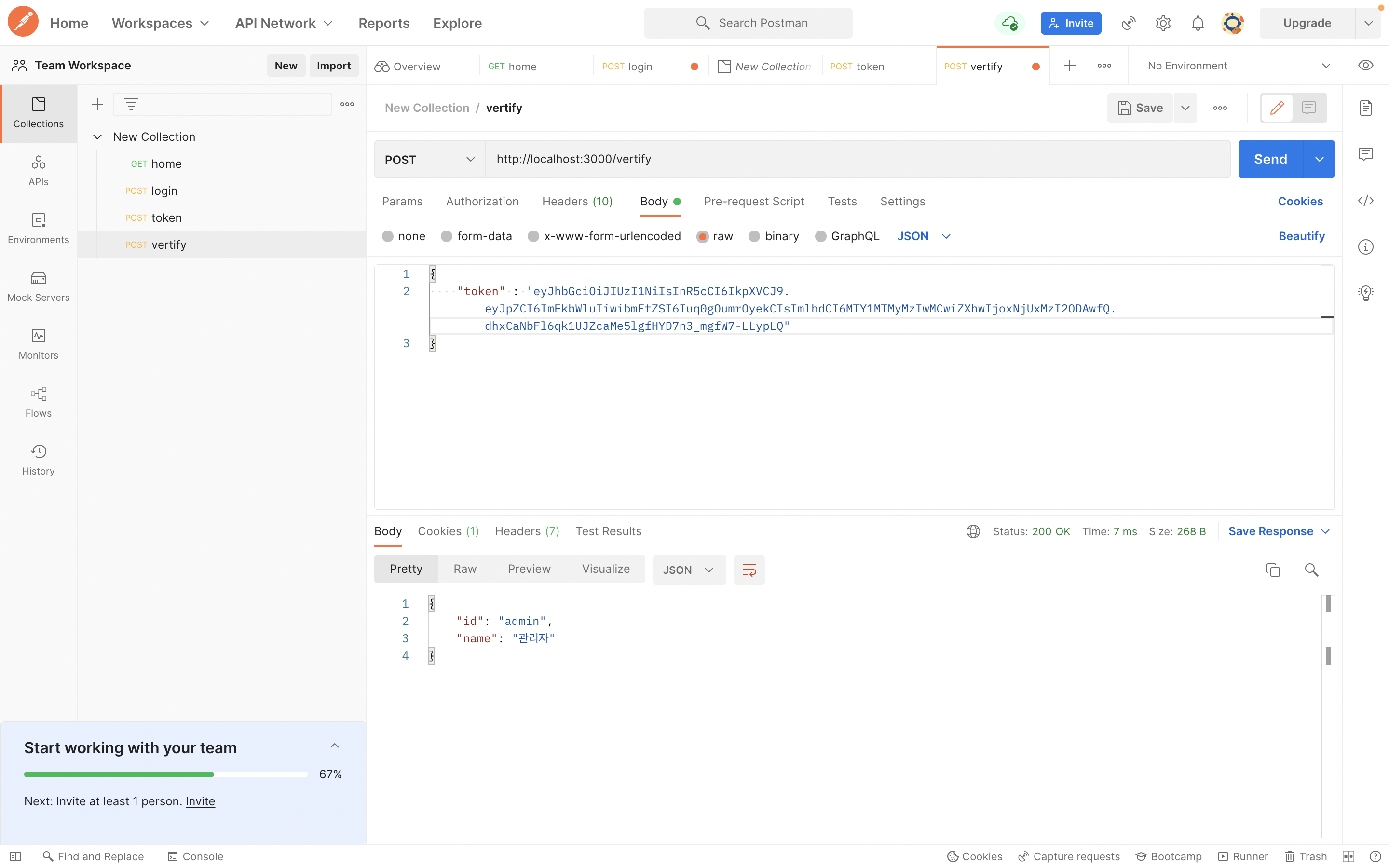Click the Import button
Viewport: 1389px width, 868px height.
point(333,66)
